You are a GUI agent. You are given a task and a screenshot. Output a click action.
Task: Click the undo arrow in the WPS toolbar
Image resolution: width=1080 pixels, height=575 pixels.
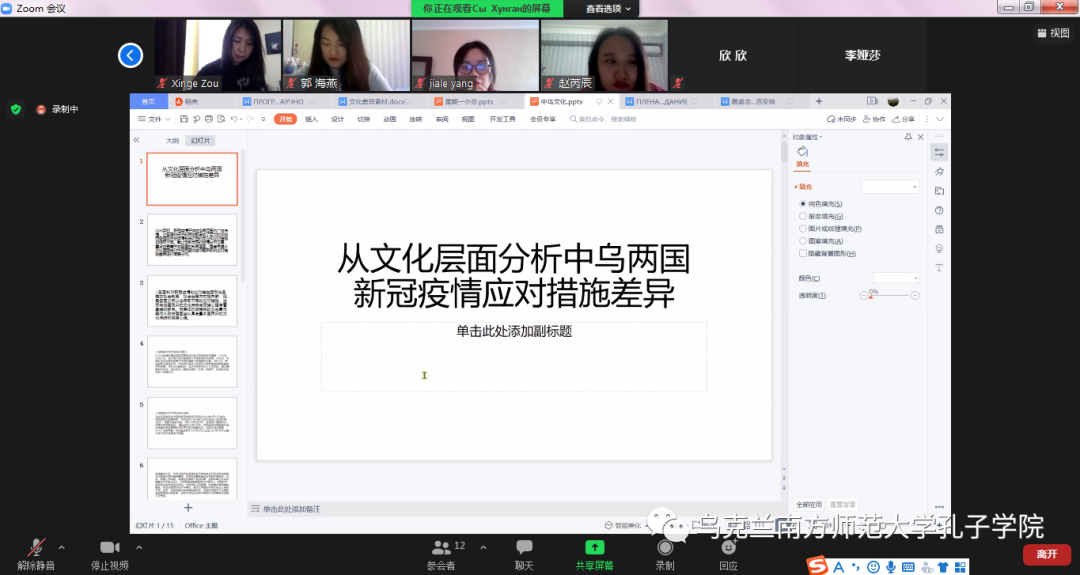(234, 119)
